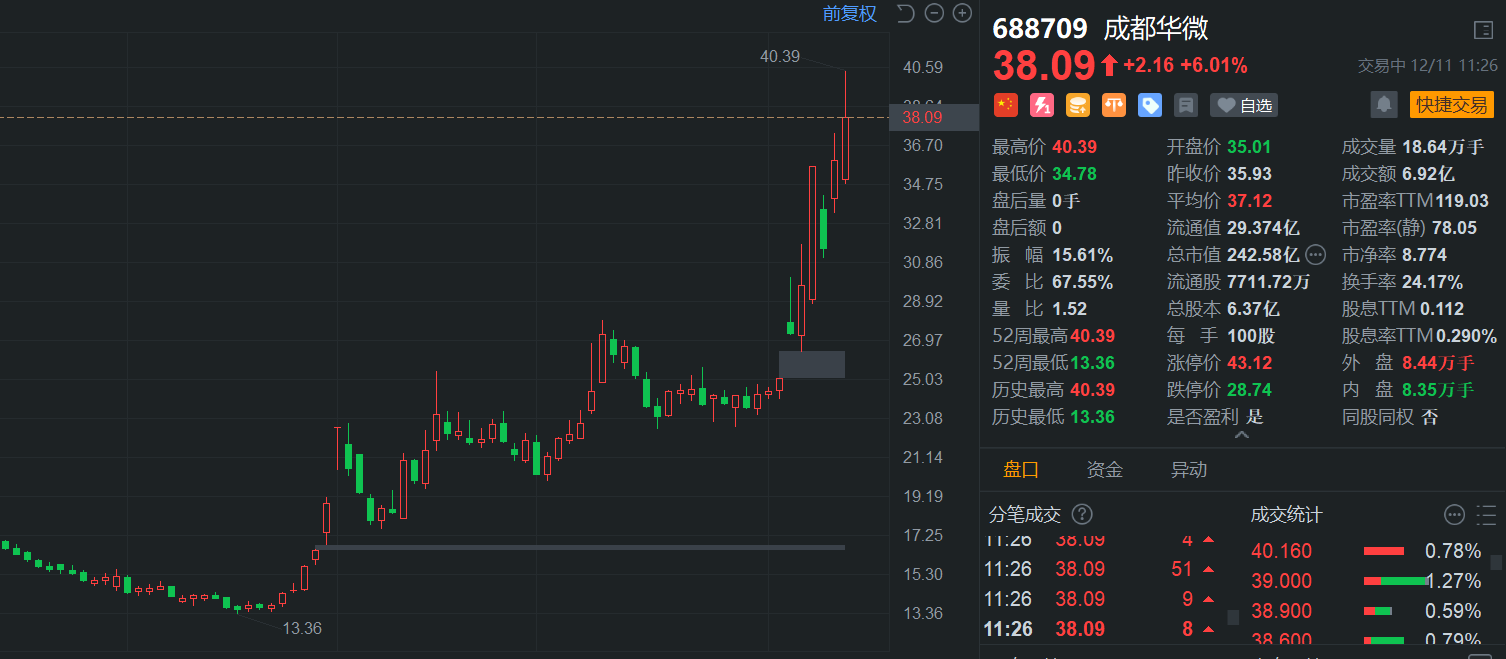Click the chart reset (undo arrow) icon

(x=906, y=13)
